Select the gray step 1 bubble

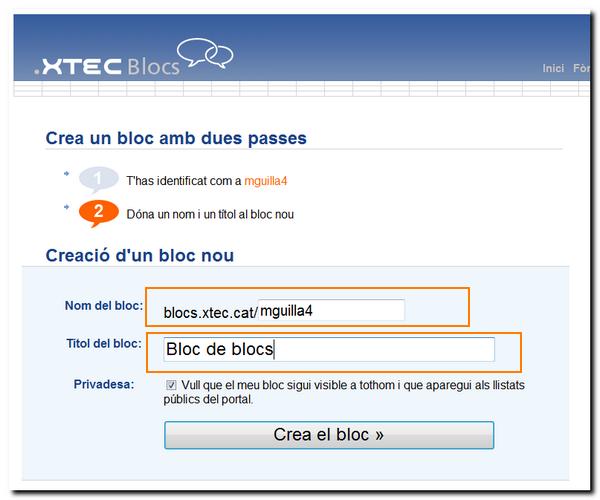coord(98,181)
